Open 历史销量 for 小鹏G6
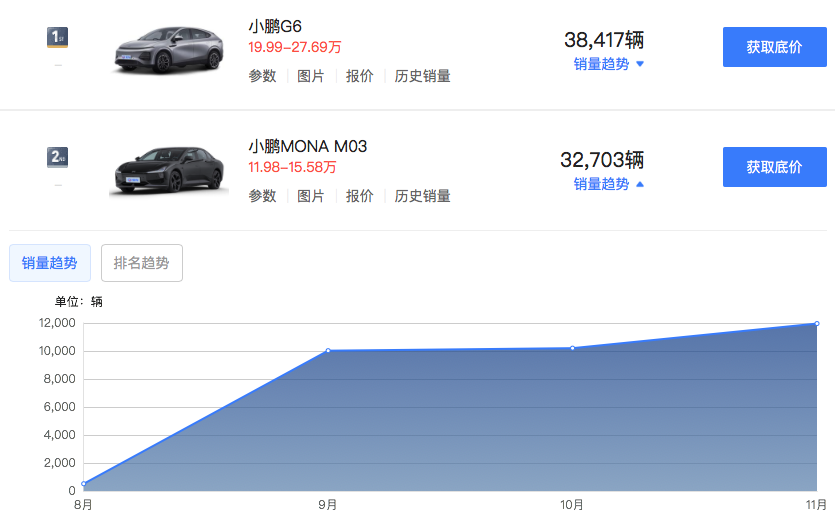Screen dimensions: 835x523 coord(422,76)
